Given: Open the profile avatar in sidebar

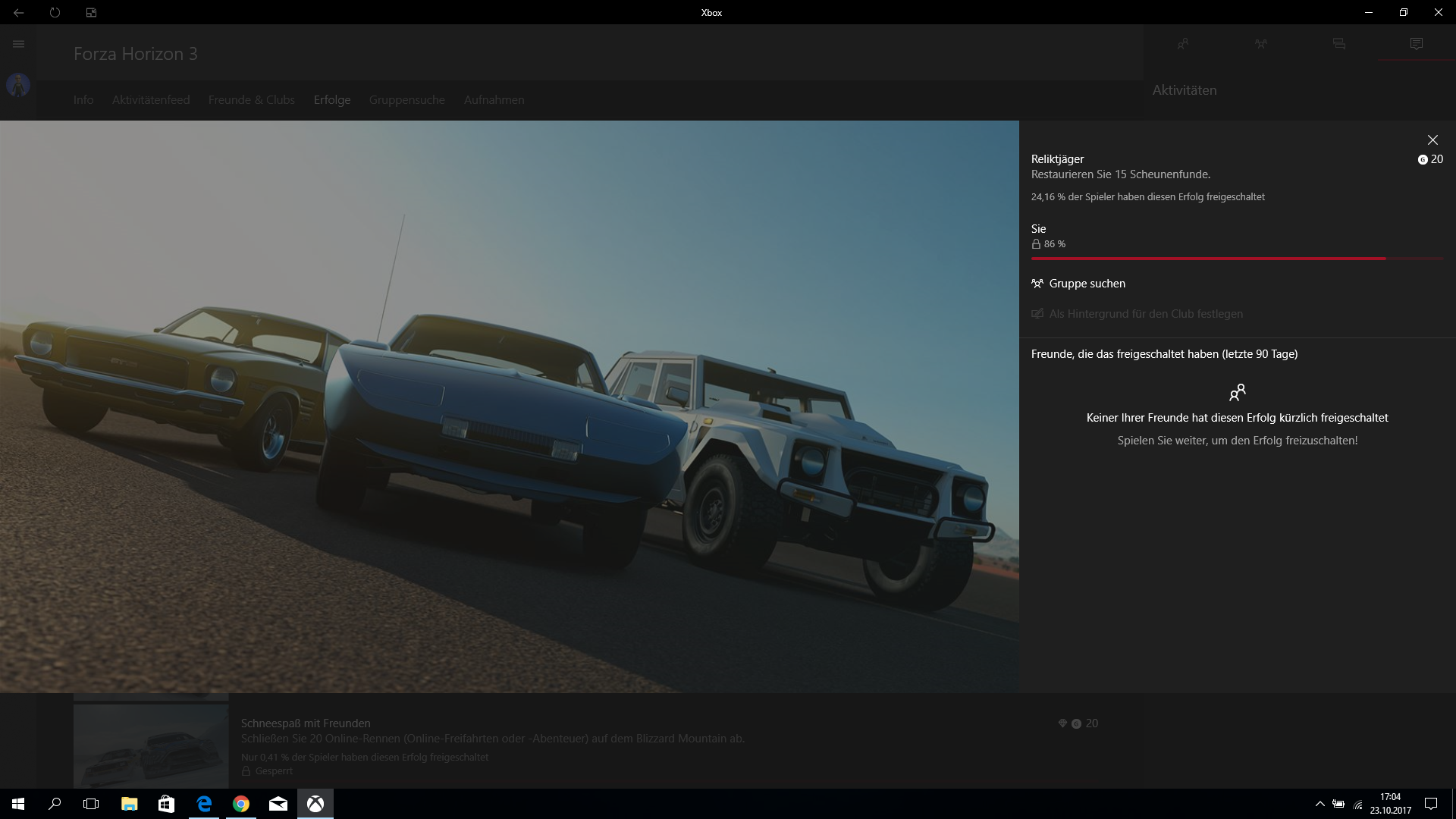Looking at the screenshot, I should [x=18, y=85].
